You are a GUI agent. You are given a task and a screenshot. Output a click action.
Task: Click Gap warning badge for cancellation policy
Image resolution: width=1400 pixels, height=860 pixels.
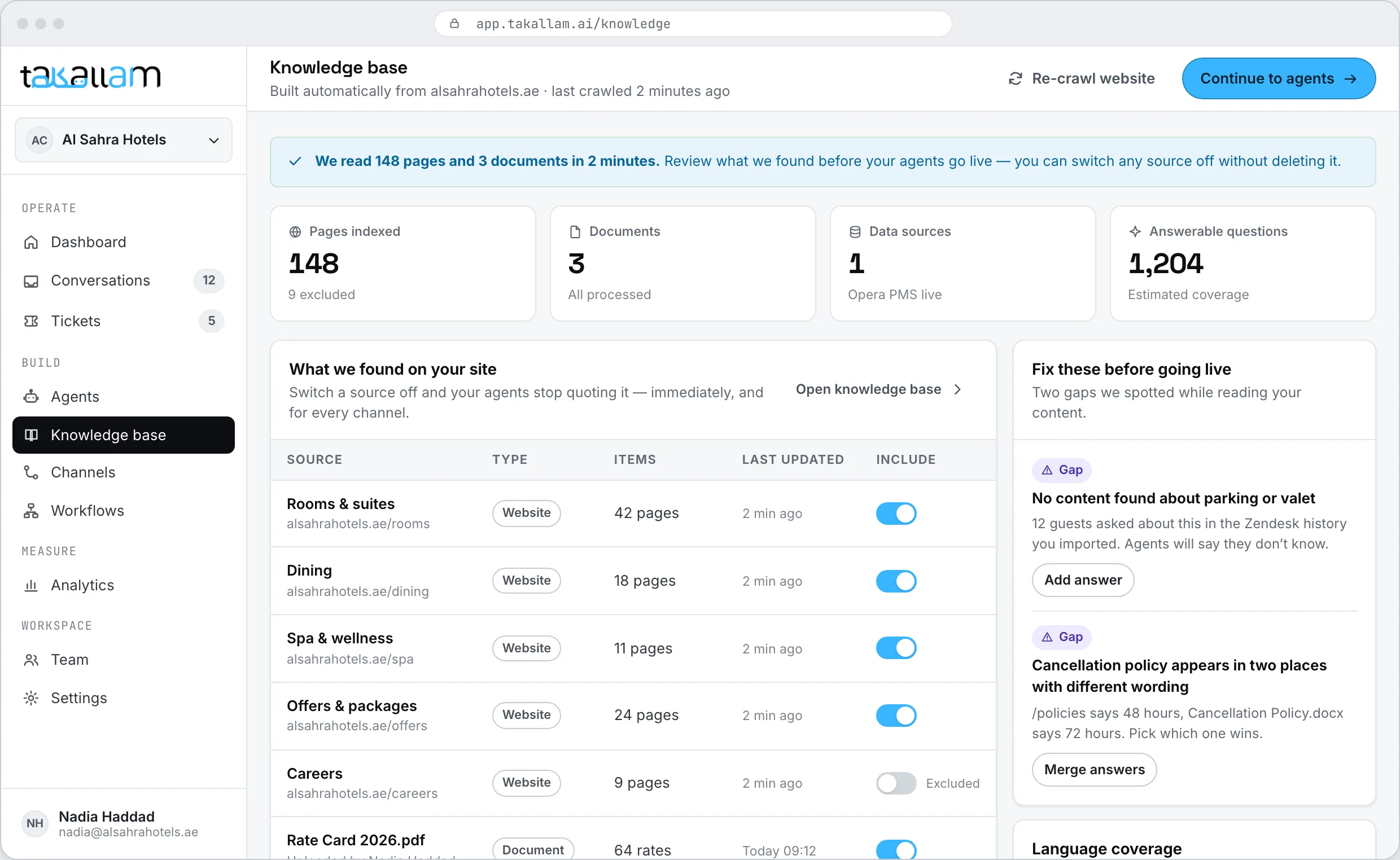tap(1061, 637)
